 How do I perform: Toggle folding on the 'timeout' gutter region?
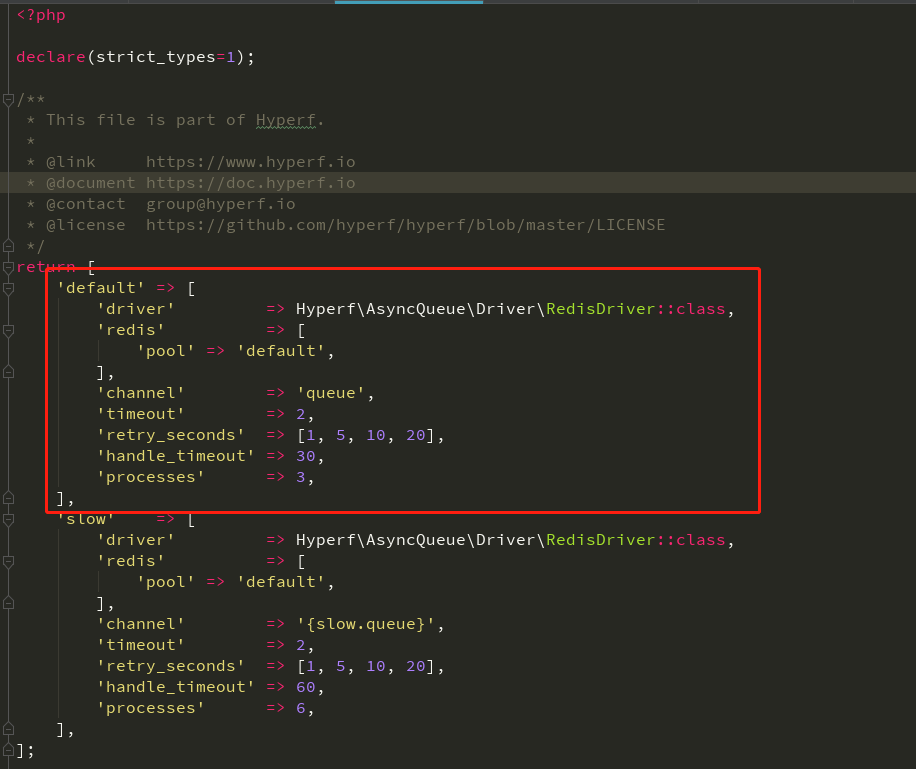pyautogui.click(x=8, y=413)
